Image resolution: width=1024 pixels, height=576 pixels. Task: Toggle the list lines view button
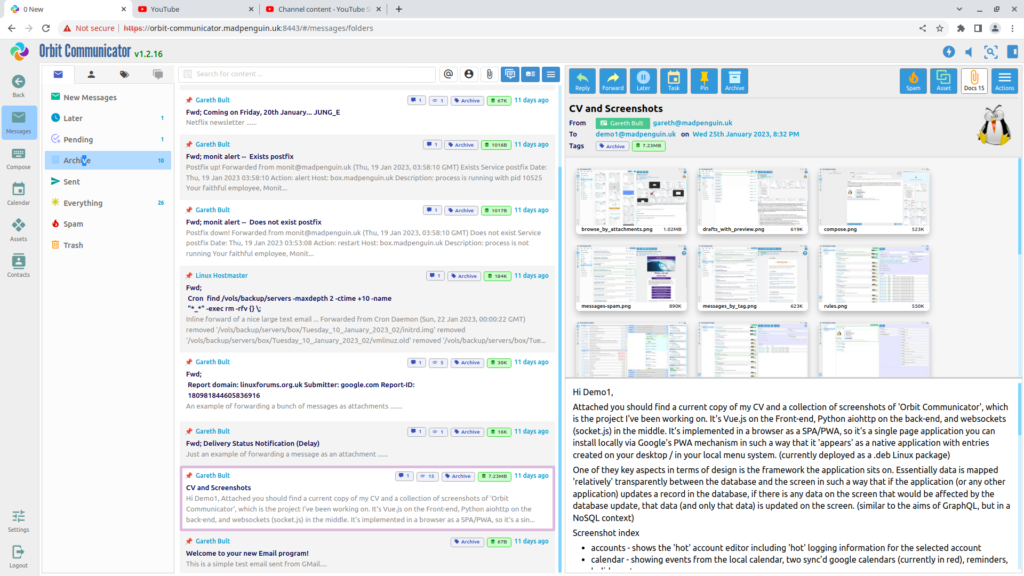click(x=551, y=74)
